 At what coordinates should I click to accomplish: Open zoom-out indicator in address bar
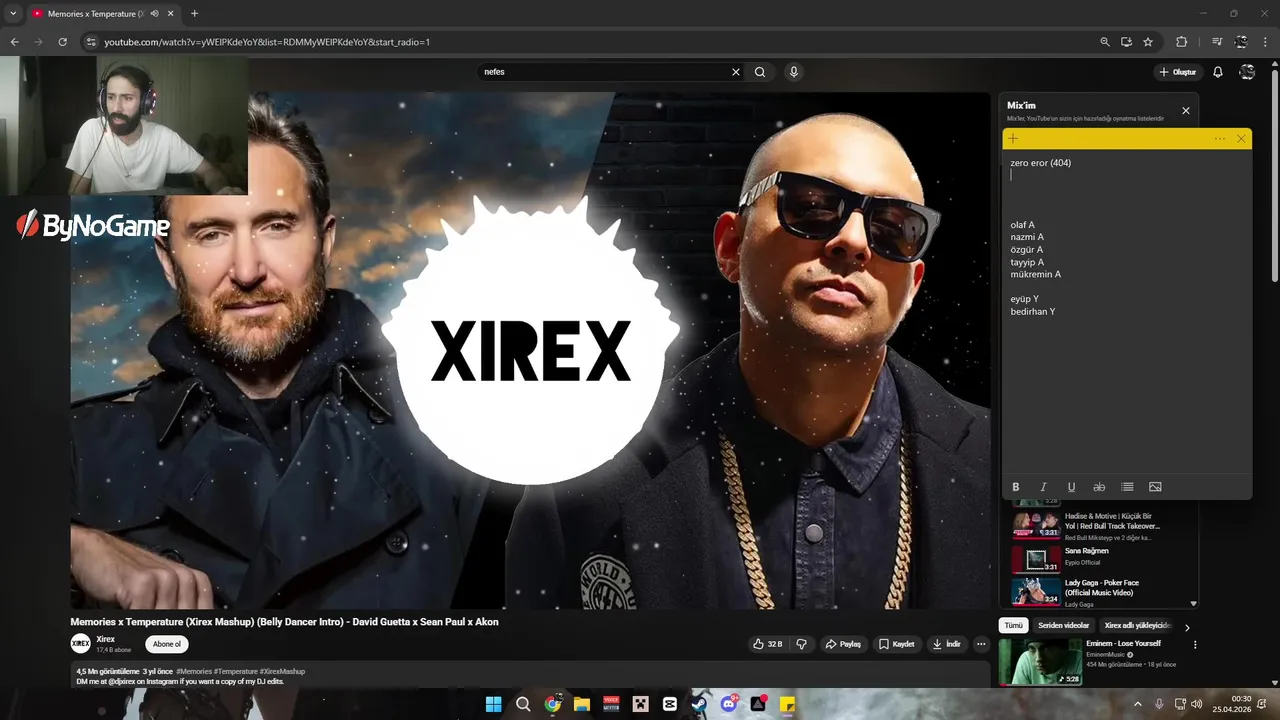pyautogui.click(x=1104, y=42)
